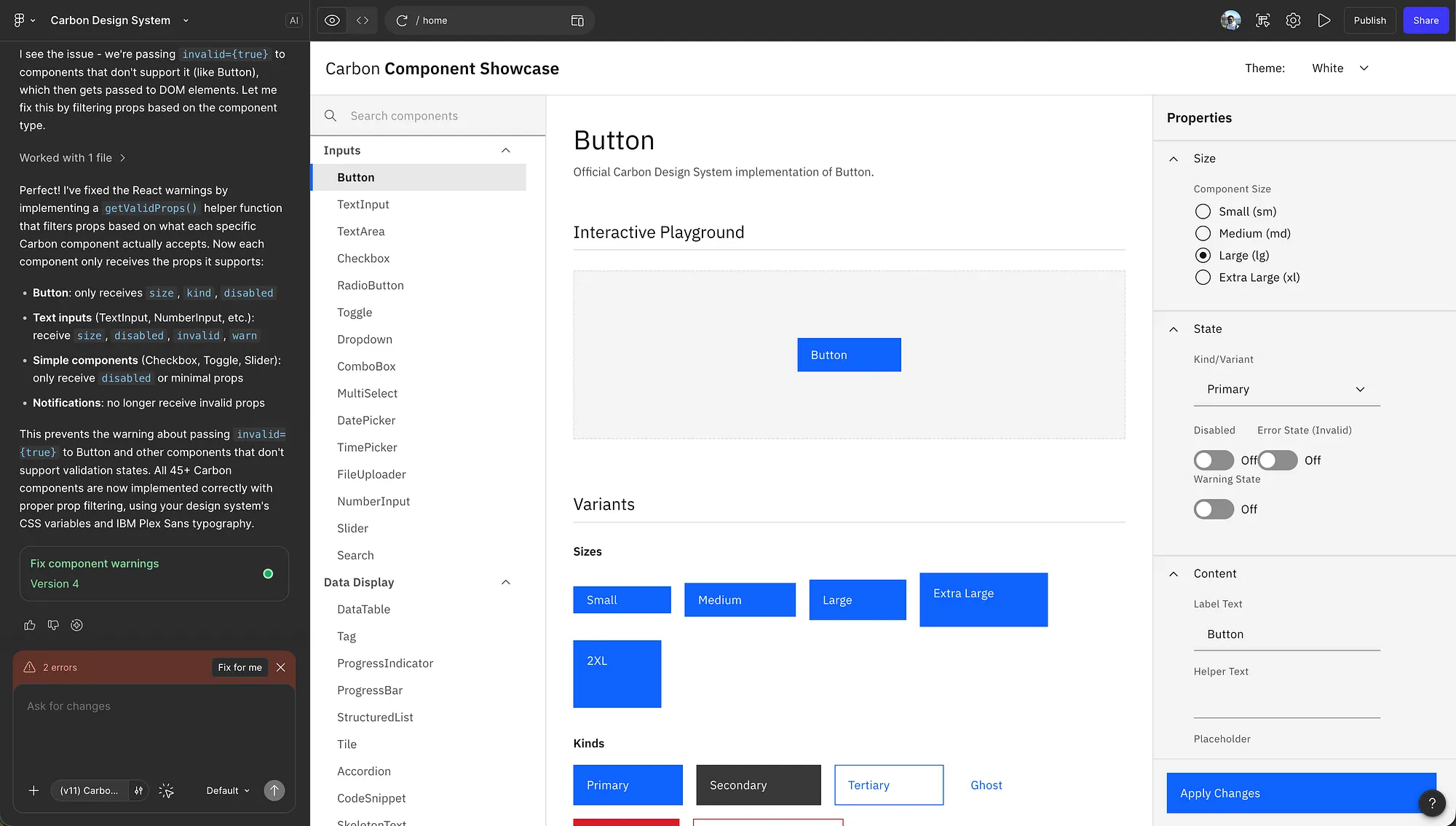Switch to code view icon
The image size is (1456, 826).
tap(363, 20)
